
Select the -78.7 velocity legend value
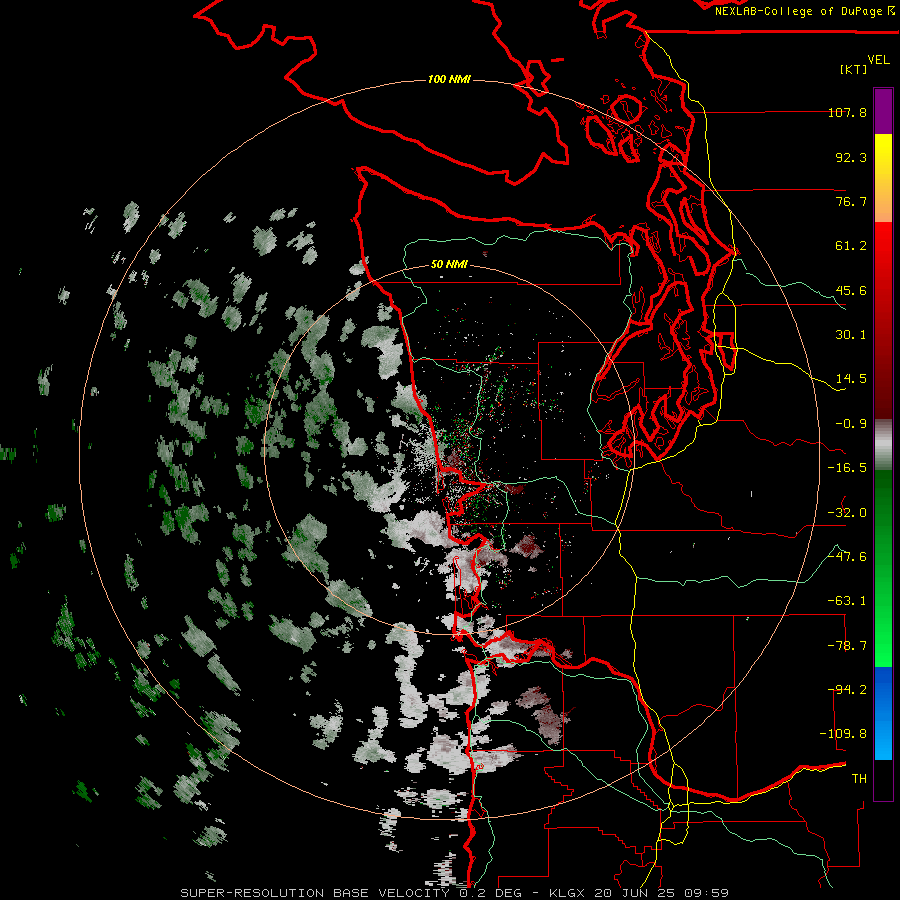(x=847, y=646)
